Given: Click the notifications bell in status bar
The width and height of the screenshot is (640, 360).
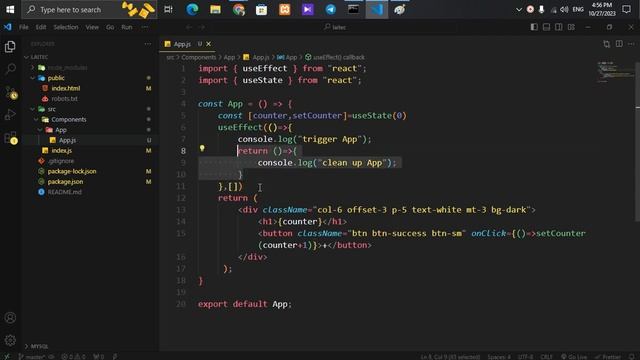Looking at the screenshot, I should point(631,357).
